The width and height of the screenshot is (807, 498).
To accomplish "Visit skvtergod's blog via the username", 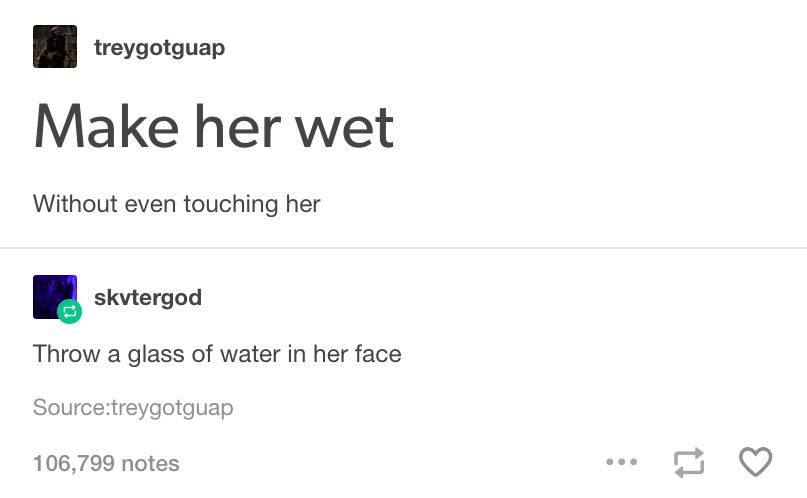I will (x=148, y=297).
